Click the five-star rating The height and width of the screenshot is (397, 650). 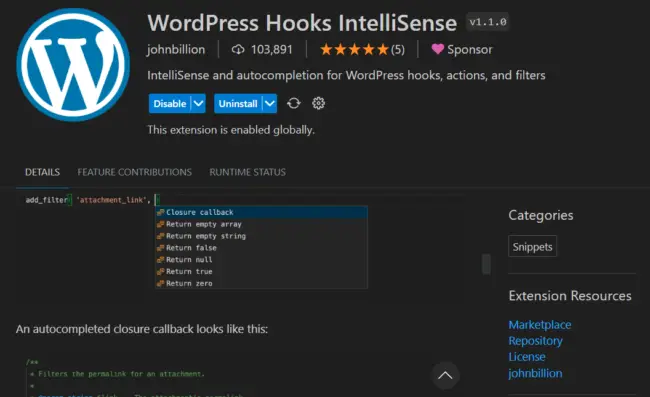pyautogui.click(x=354, y=50)
